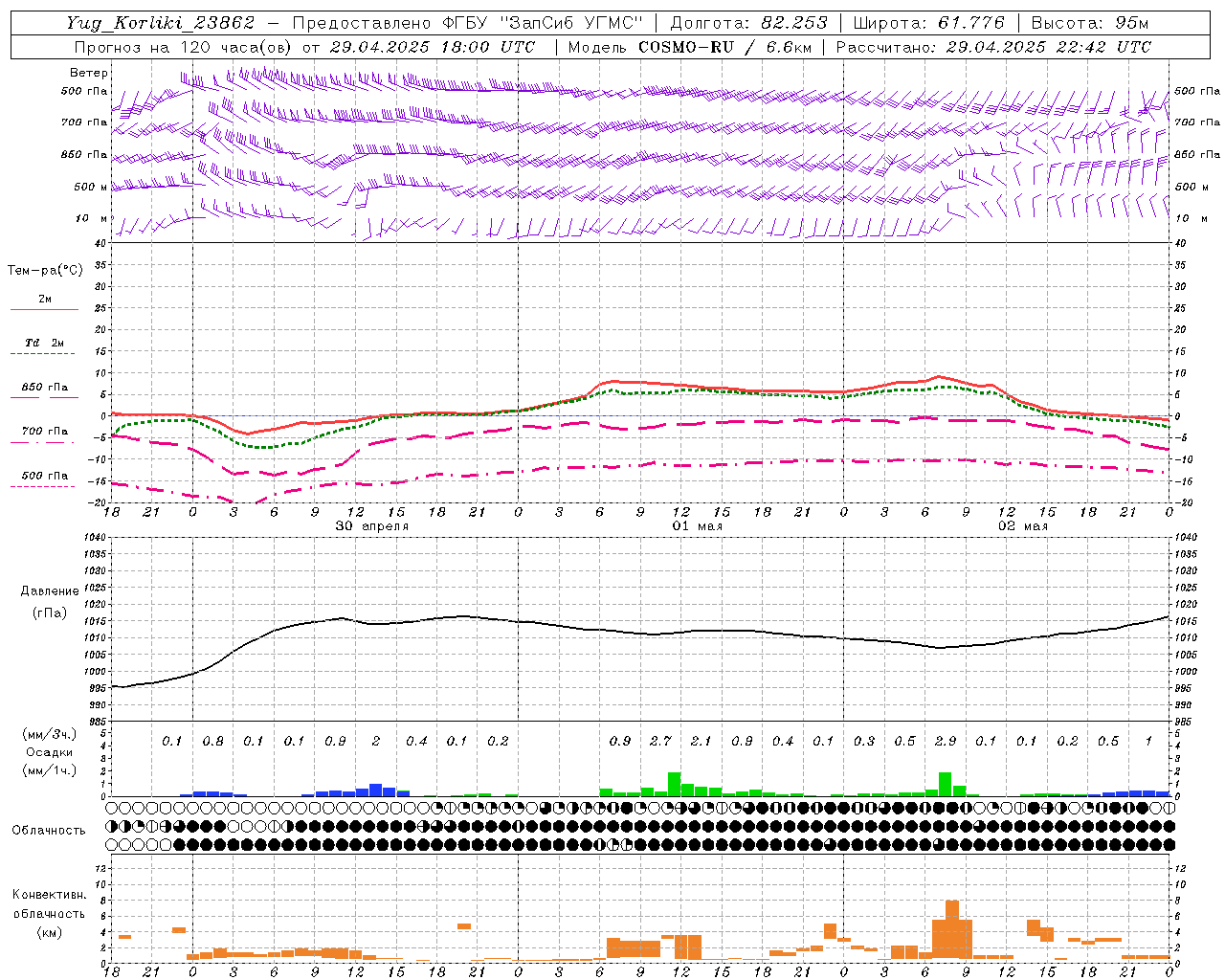
Task: Click the Долгота: 82.253 field
Action: (749, 23)
